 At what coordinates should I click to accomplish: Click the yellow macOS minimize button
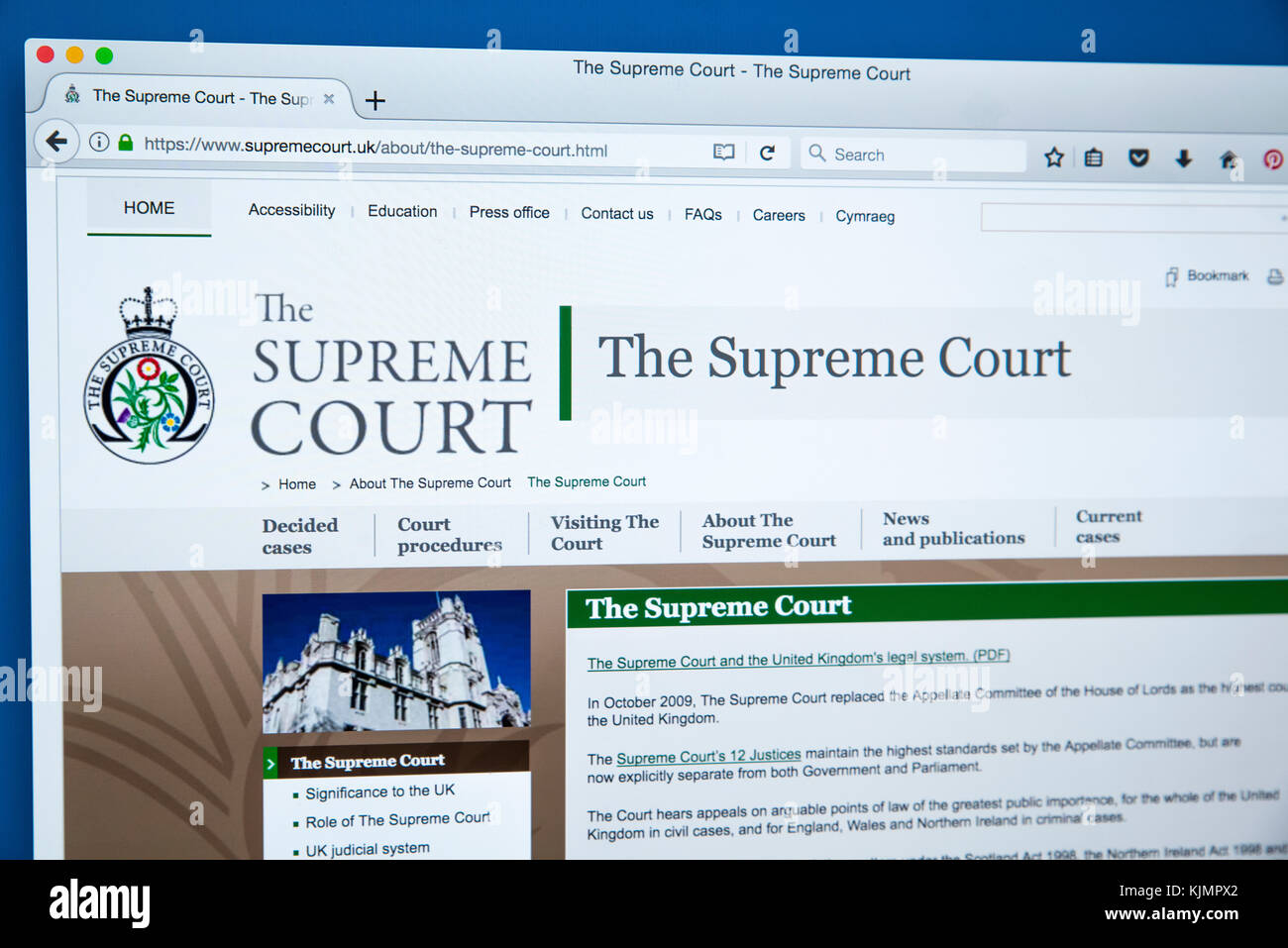(x=74, y=54)
